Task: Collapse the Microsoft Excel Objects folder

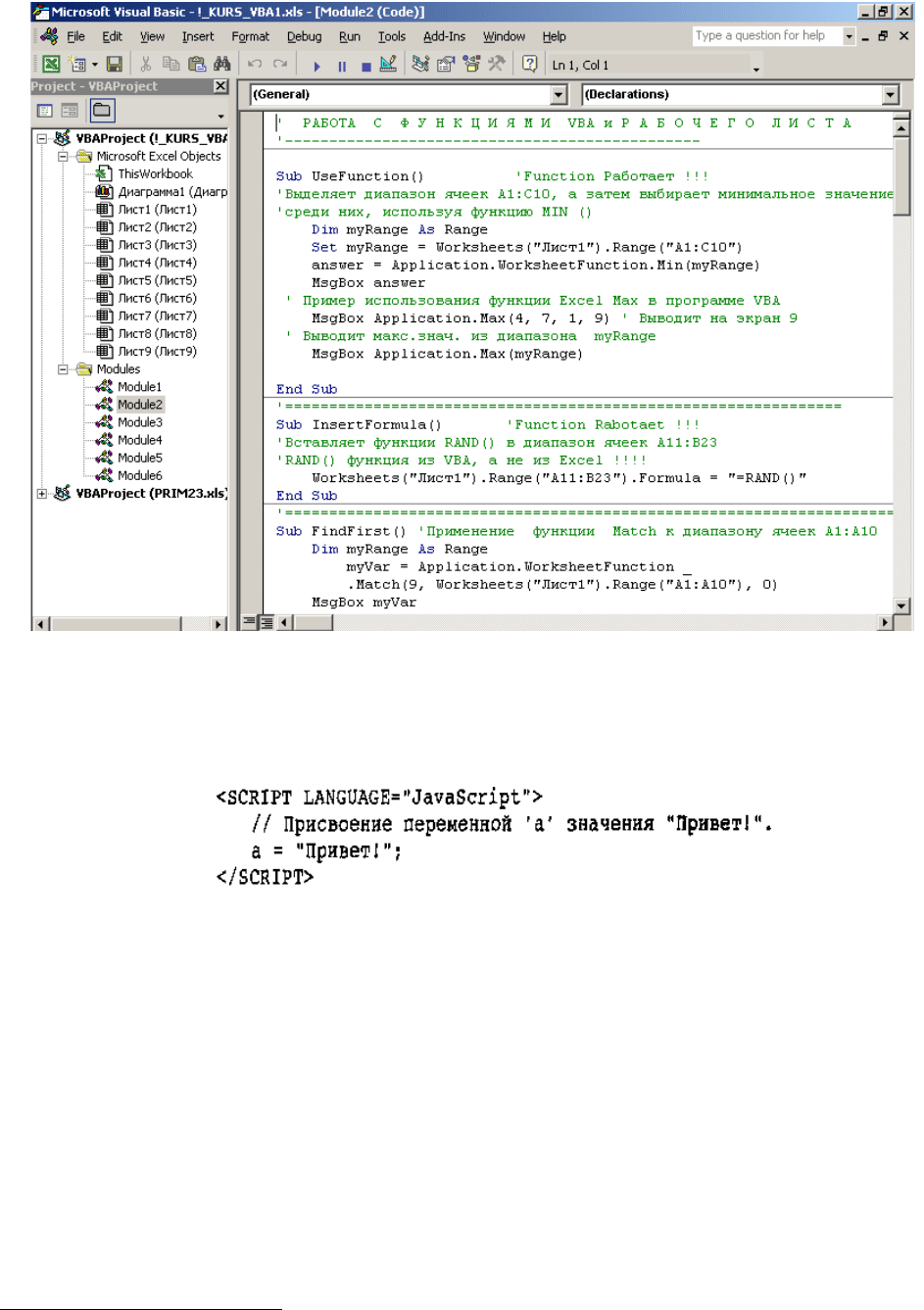Action: pos(63,156)
